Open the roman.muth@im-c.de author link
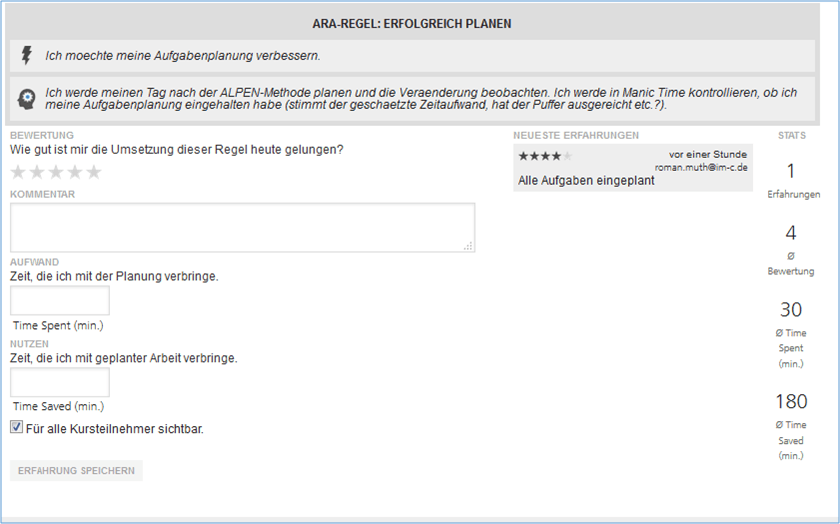The width and height of the screenshot is (840, 524). pos(700,168)
